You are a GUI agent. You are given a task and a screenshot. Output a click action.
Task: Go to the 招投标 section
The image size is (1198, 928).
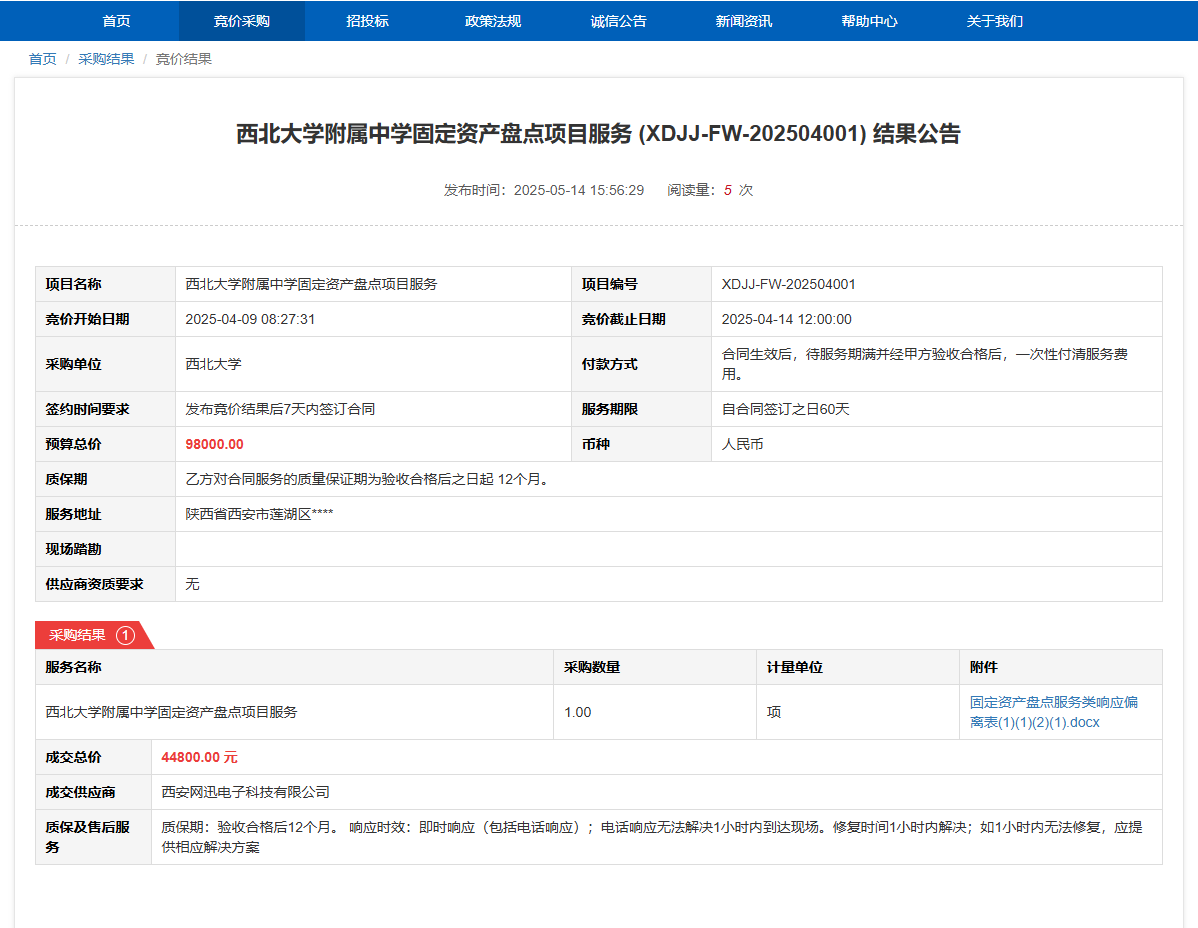point(367,21)
